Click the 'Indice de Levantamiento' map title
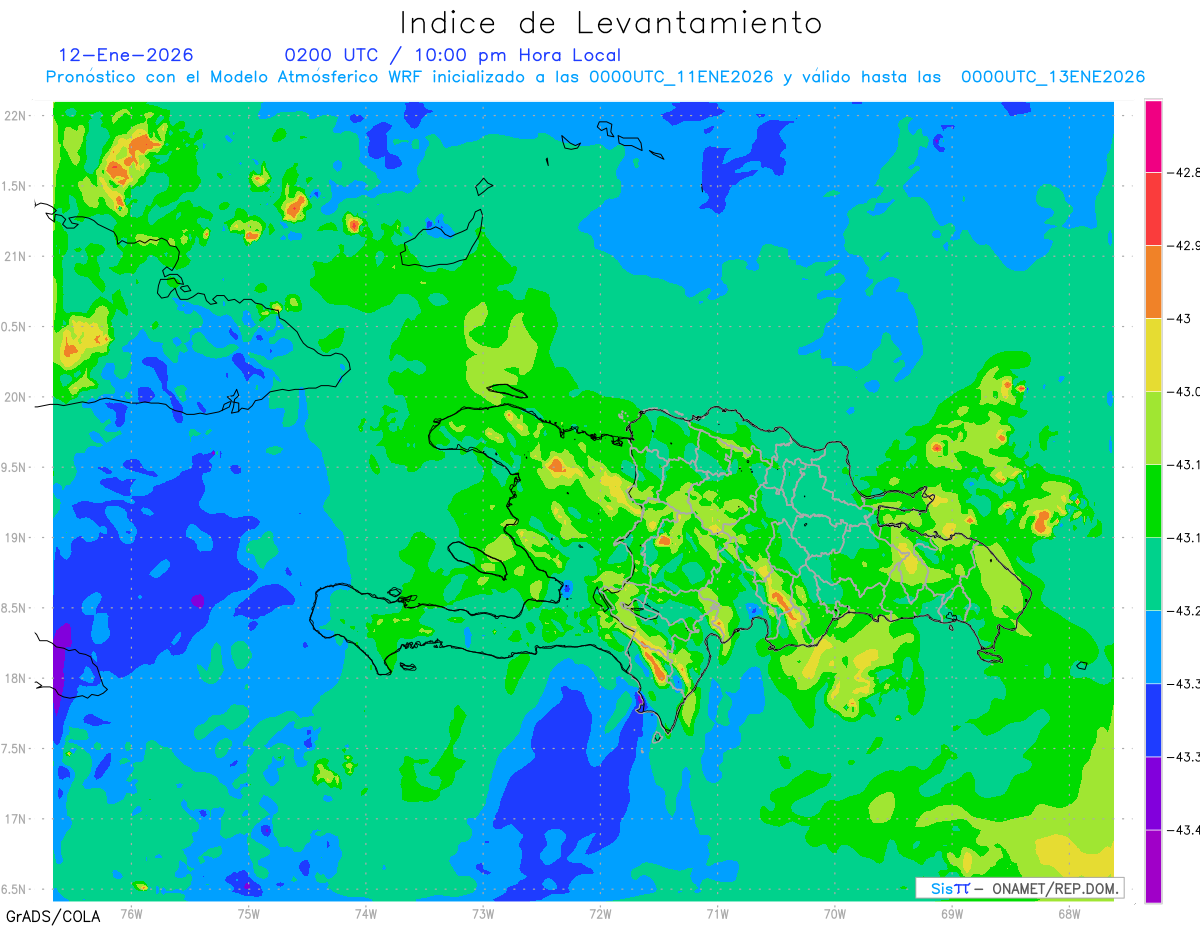The height and width of the screenshot is (927, 1200). tap(611, 23)
